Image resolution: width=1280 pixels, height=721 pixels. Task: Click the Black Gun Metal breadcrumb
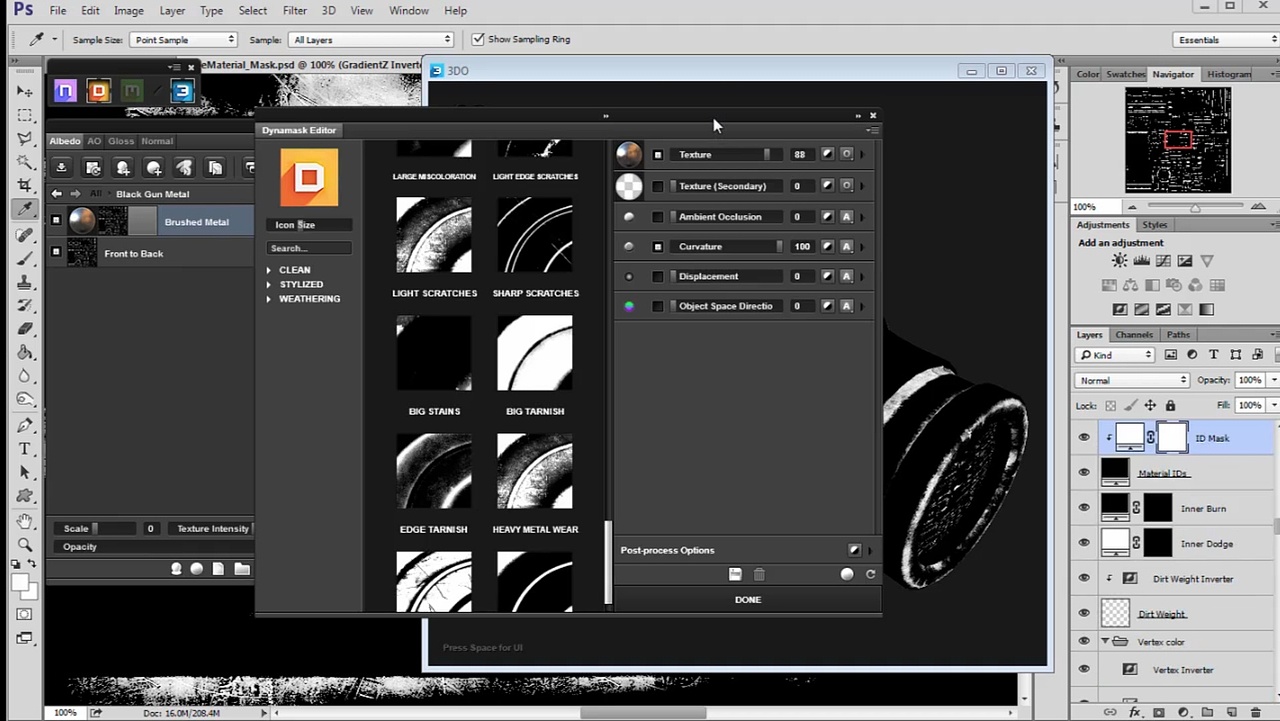point(152,194)
